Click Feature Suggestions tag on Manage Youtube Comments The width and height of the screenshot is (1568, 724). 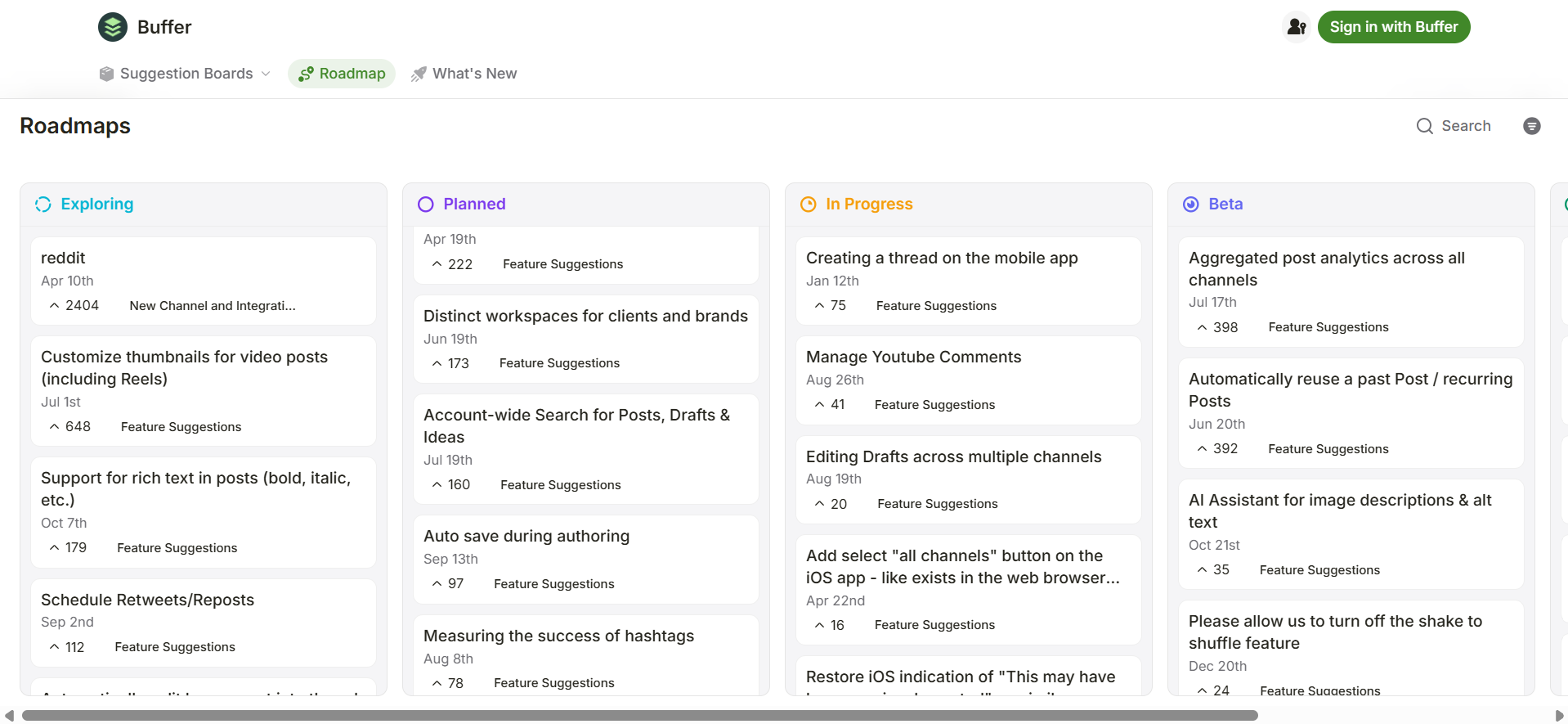pos(934,404)
